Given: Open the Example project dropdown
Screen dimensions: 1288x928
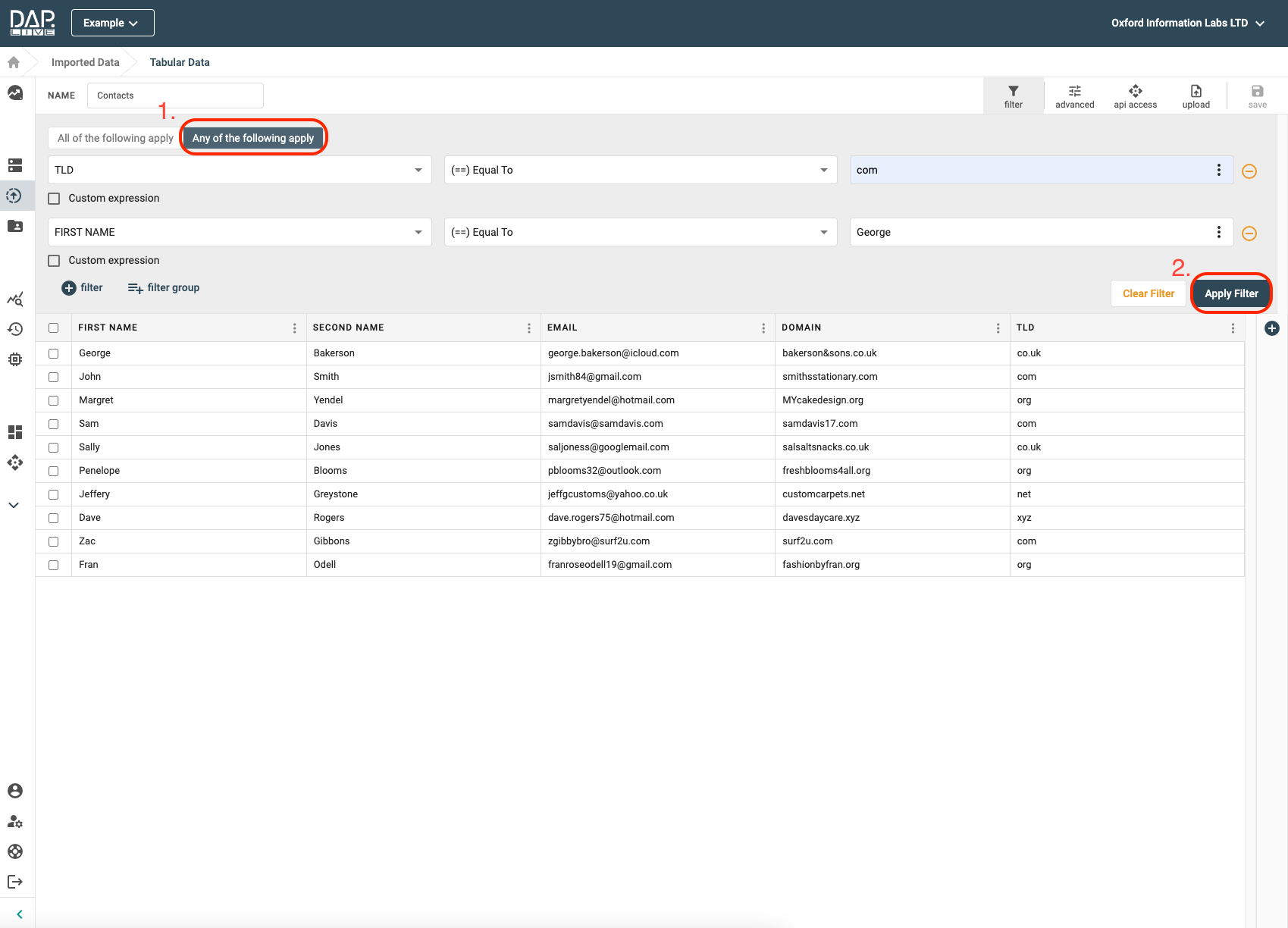Looking at the screenshot, I should coord(112,23).
